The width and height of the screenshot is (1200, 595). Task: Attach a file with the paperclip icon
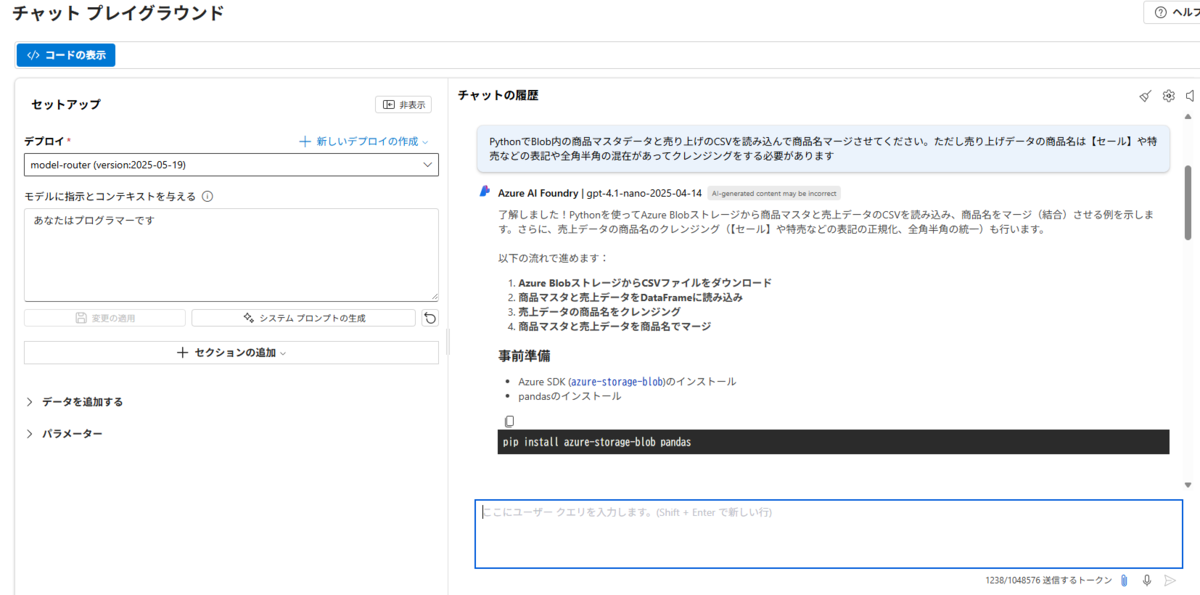(1124, 581)
